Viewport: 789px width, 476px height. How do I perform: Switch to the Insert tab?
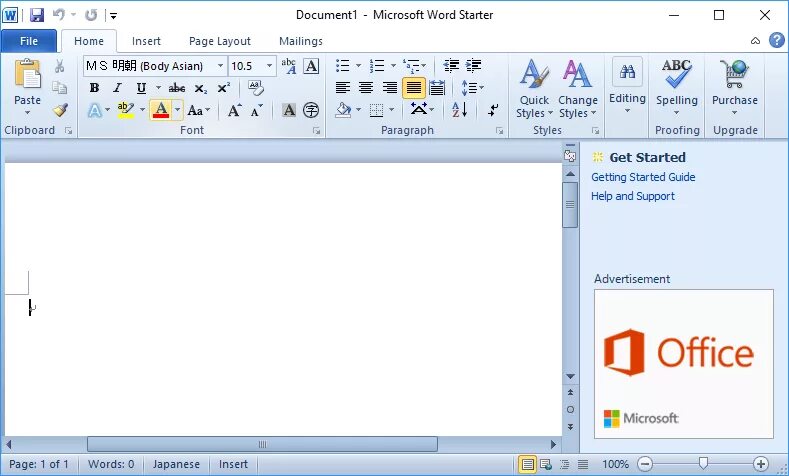[x=146, y=41]
